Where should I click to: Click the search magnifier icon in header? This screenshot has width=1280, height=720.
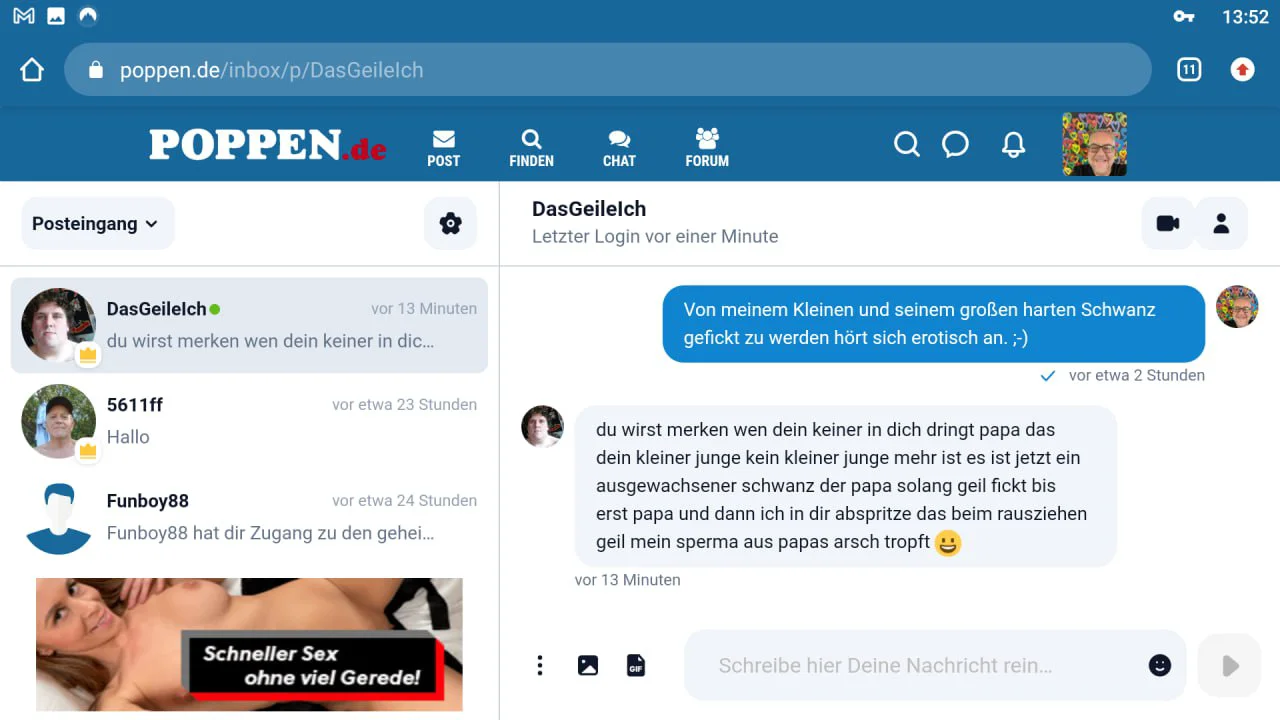[x=906, y=145]
